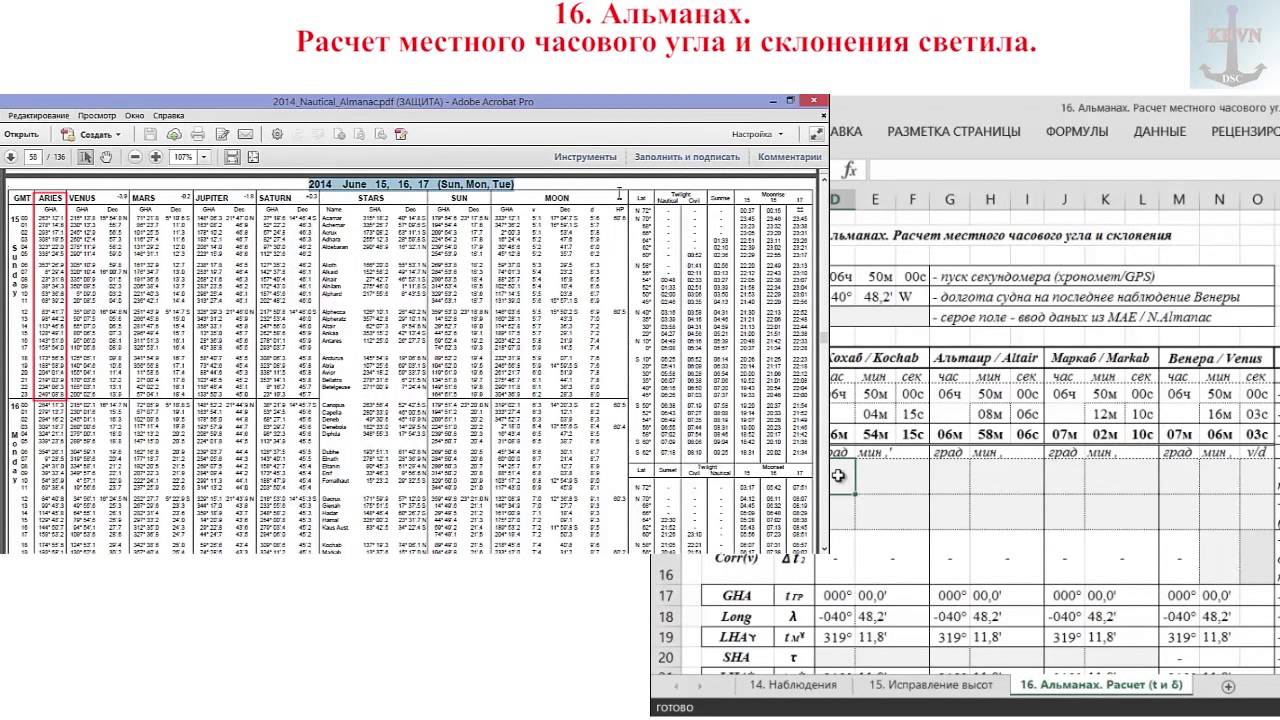This screenshot has height=720, width=1280.
Task: Open sheet tab 14. Наблюдения
Action: 793,685
